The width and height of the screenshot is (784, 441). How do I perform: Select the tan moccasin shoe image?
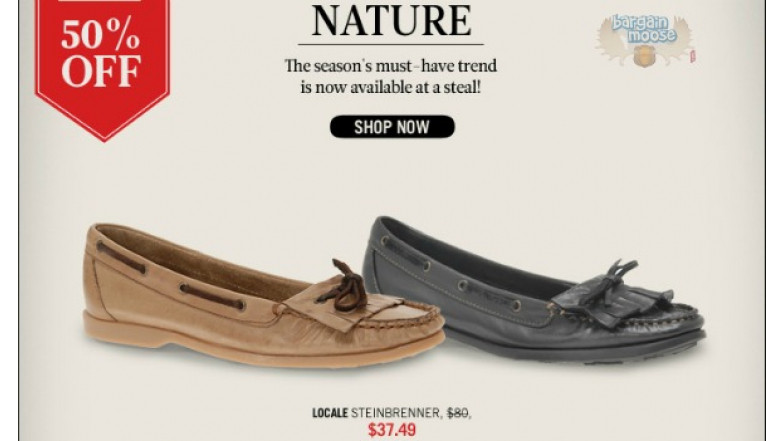tap(264, 295)
